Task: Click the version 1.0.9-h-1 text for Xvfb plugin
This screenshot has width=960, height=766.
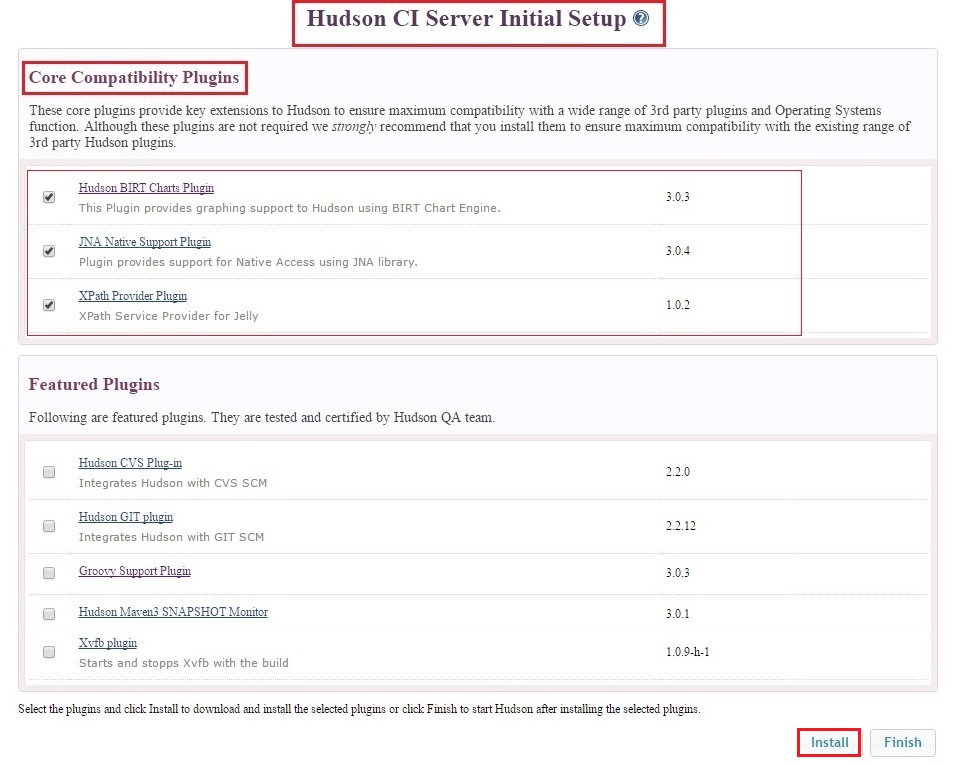Action: point(688,652)
